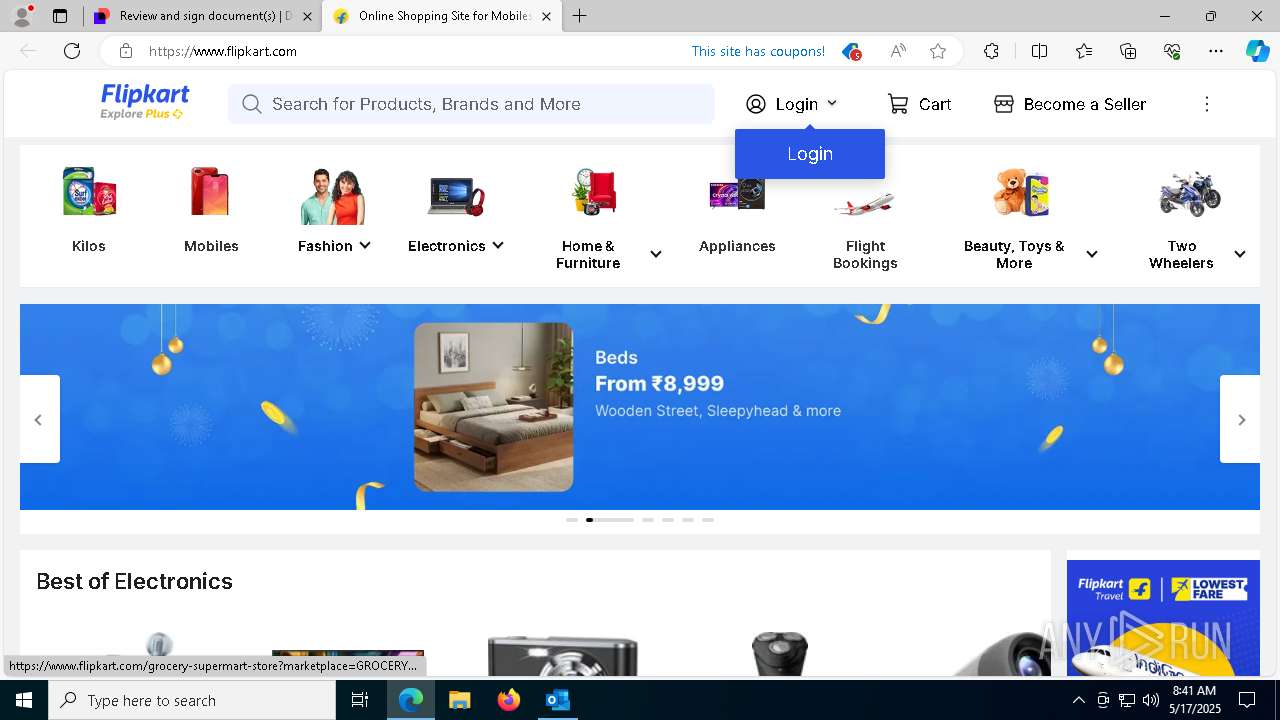Expand Beauty, Toys & More chevron
The height and width of the screenshot is (720, 1280).
(x=1092, y=254)
